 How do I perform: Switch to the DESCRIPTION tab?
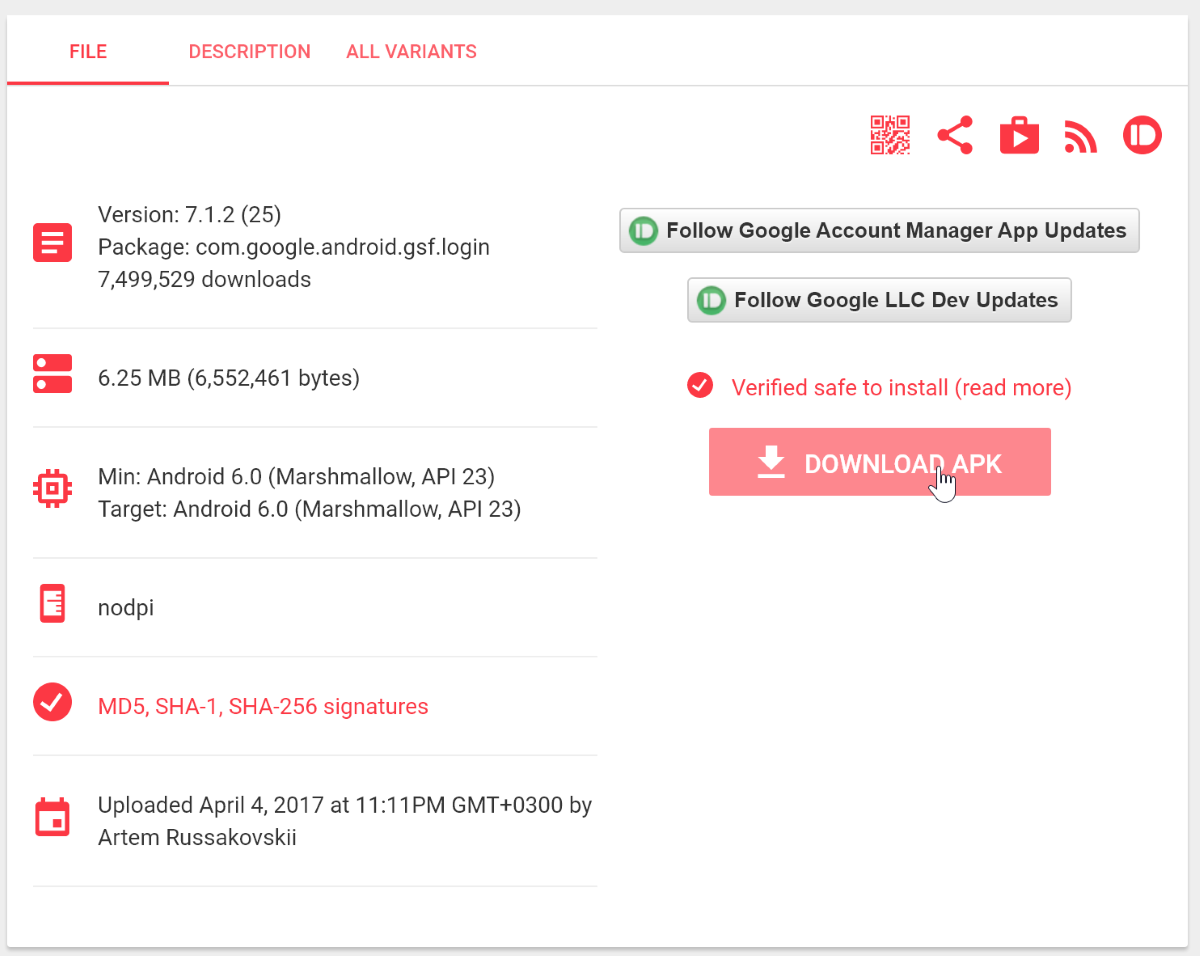249,51
